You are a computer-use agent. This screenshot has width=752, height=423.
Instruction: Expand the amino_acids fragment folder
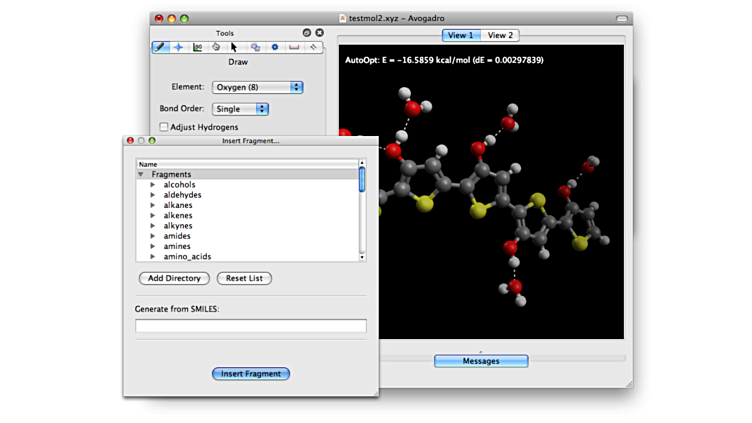153,257
